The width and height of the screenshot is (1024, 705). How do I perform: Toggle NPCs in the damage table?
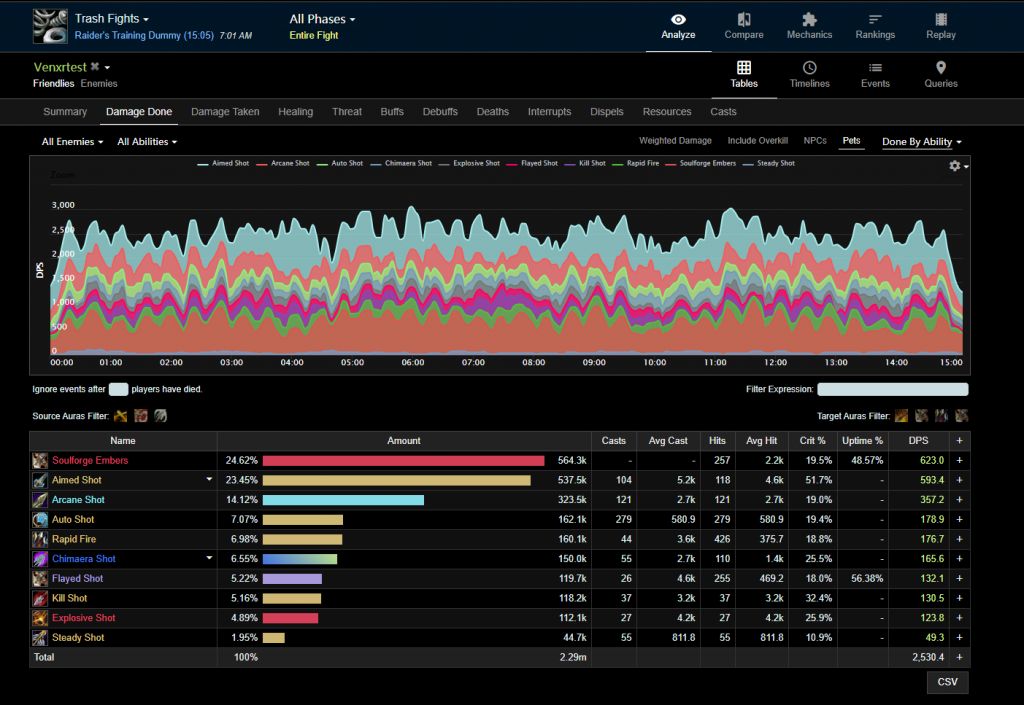click(815, 140)
